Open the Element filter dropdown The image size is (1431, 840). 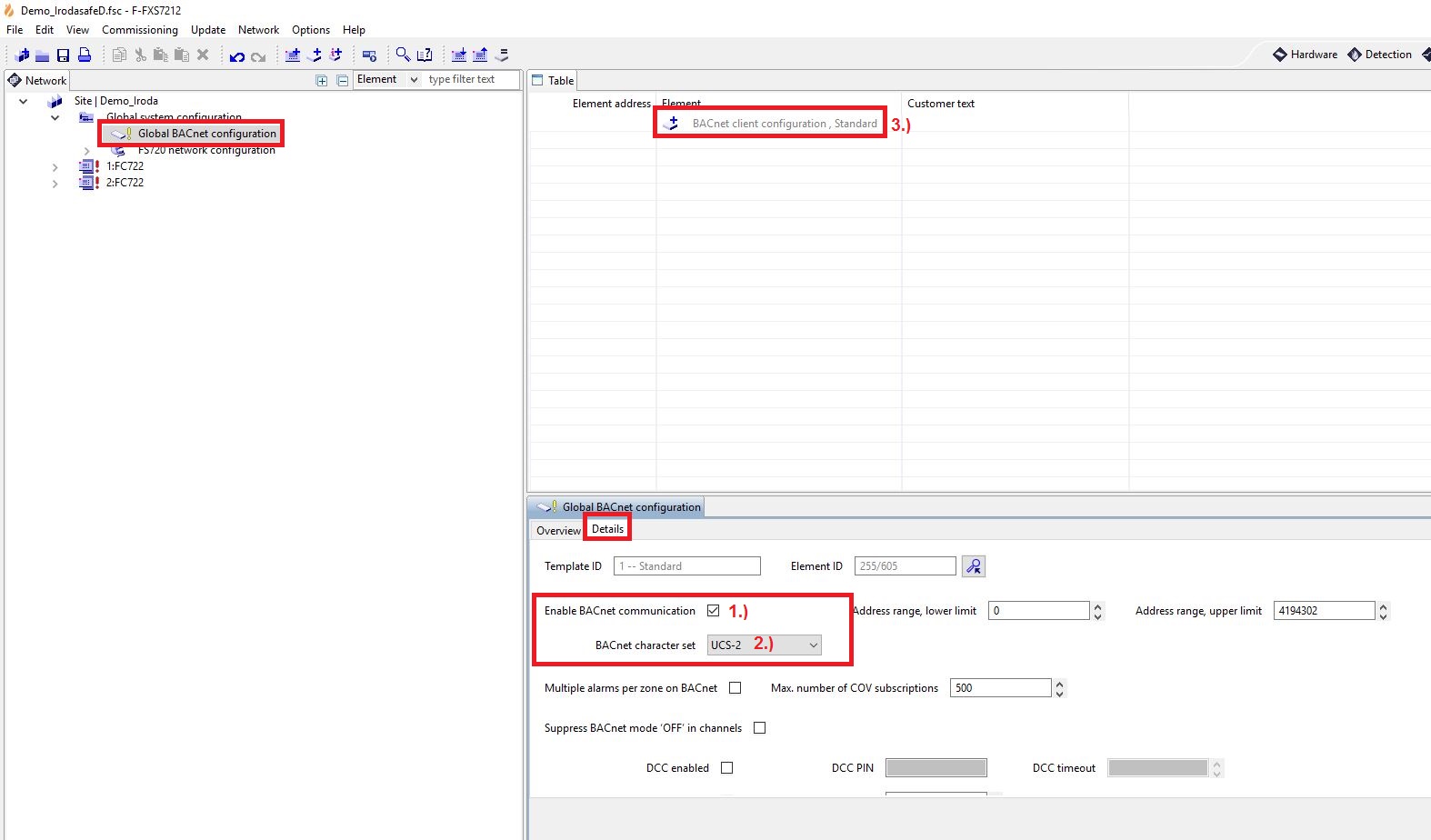click(x=414, y=80)
